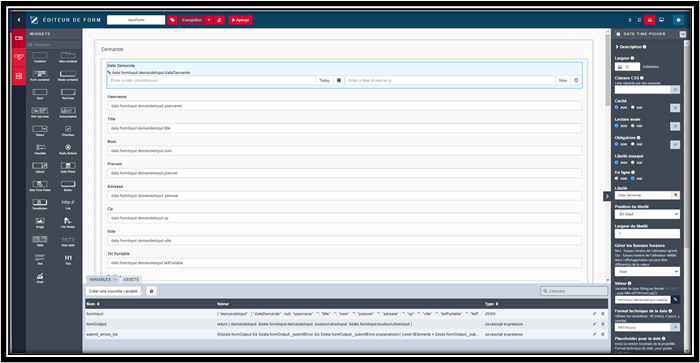Pick the Date Picker widget
Screen dimensions: 700x363
[x=68, y=167]
